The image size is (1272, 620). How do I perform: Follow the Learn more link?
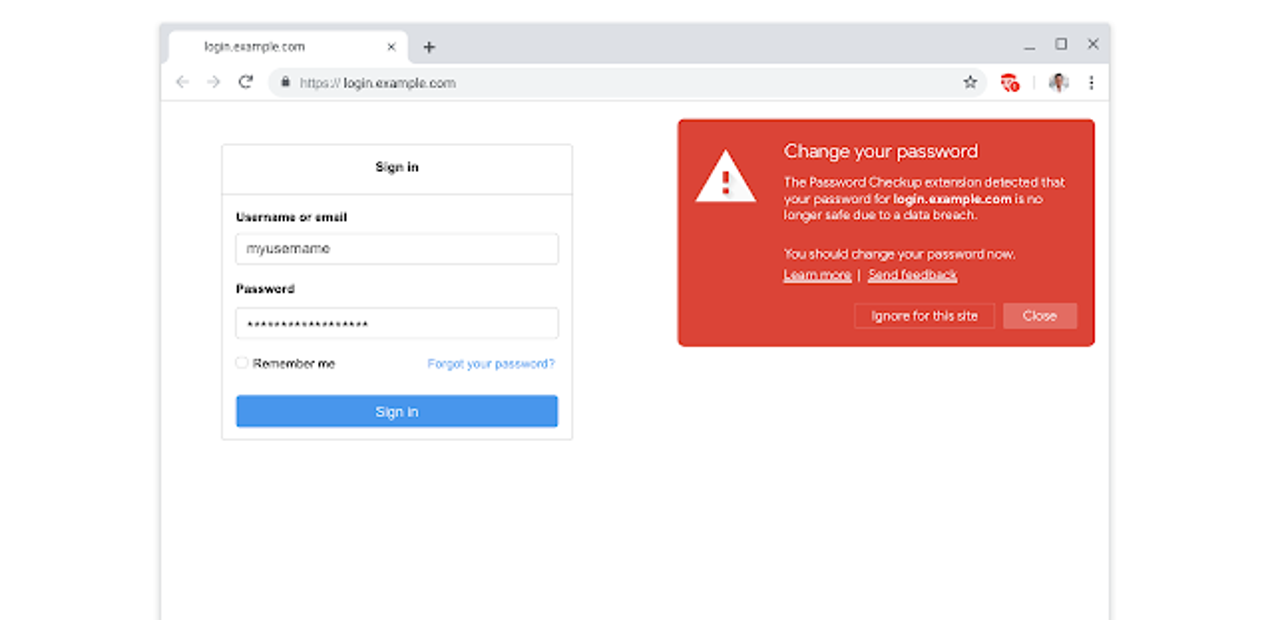(817, 275)
